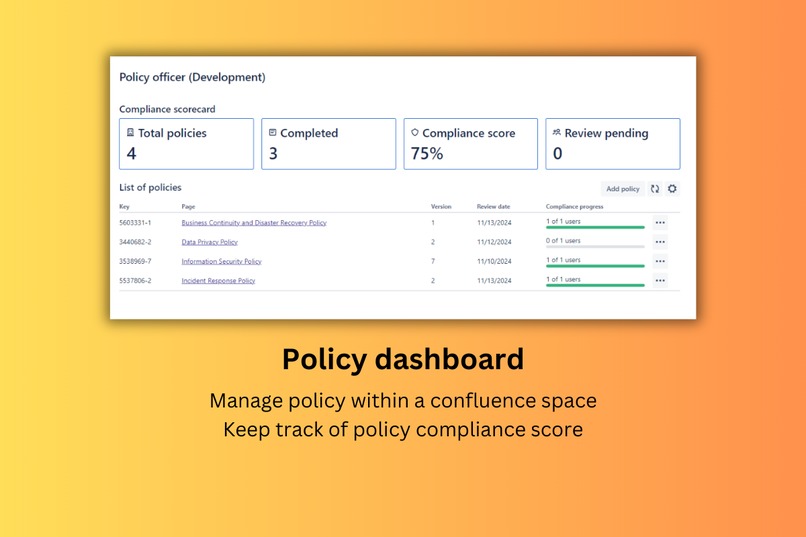
Task: Open the Data Privacy Policy page
Action: tap(209, 242)
